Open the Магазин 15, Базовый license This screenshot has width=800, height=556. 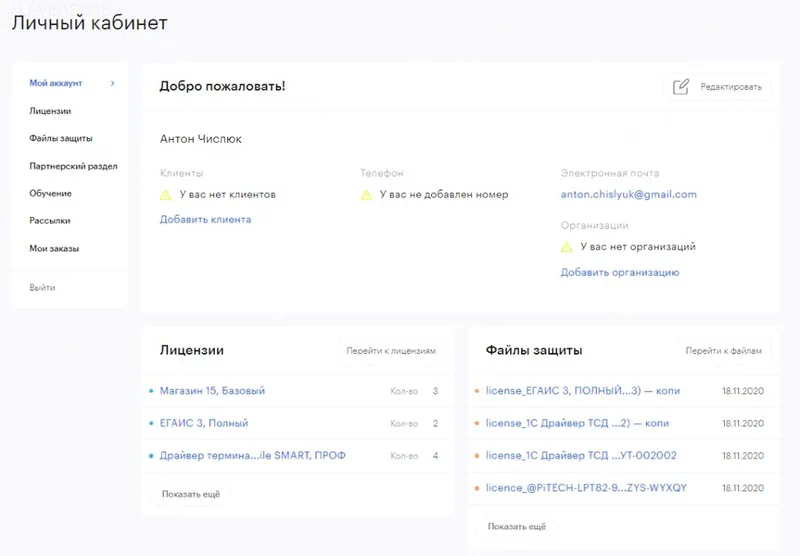pyautogui.click(x=212, y=391)
